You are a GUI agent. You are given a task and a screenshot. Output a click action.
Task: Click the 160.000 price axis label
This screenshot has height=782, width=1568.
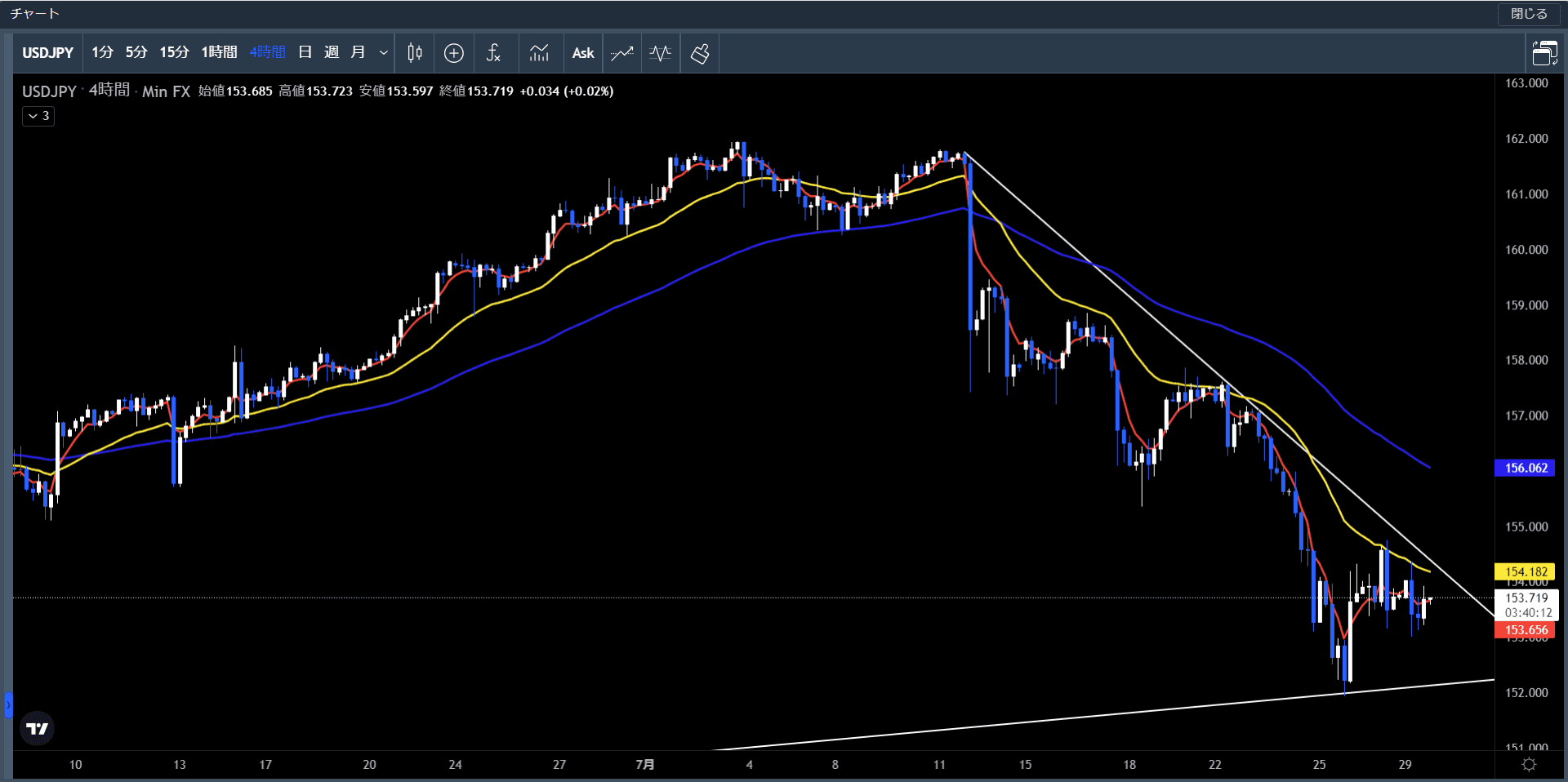click(1526, 250)
